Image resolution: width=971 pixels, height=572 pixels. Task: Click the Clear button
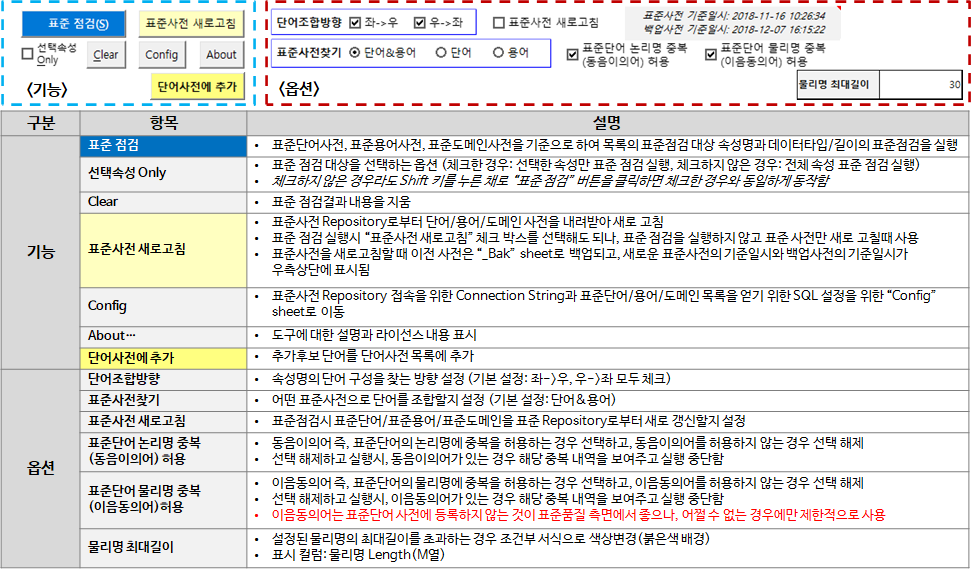(x=106, y=54)
